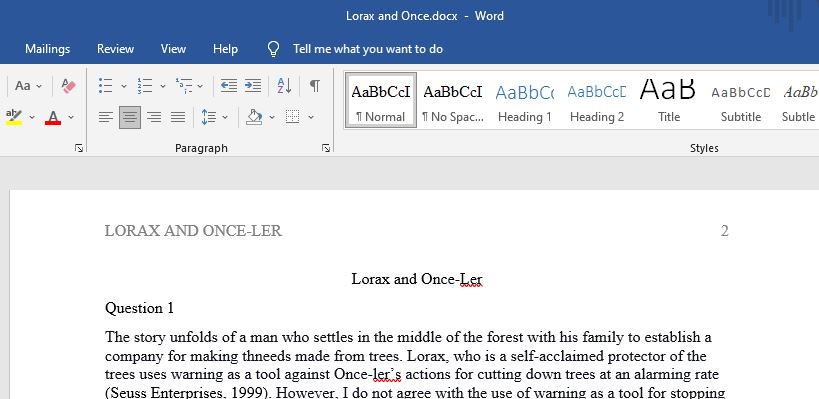
Task: Open line and paragraph spacing options
Action: [209, 117]
